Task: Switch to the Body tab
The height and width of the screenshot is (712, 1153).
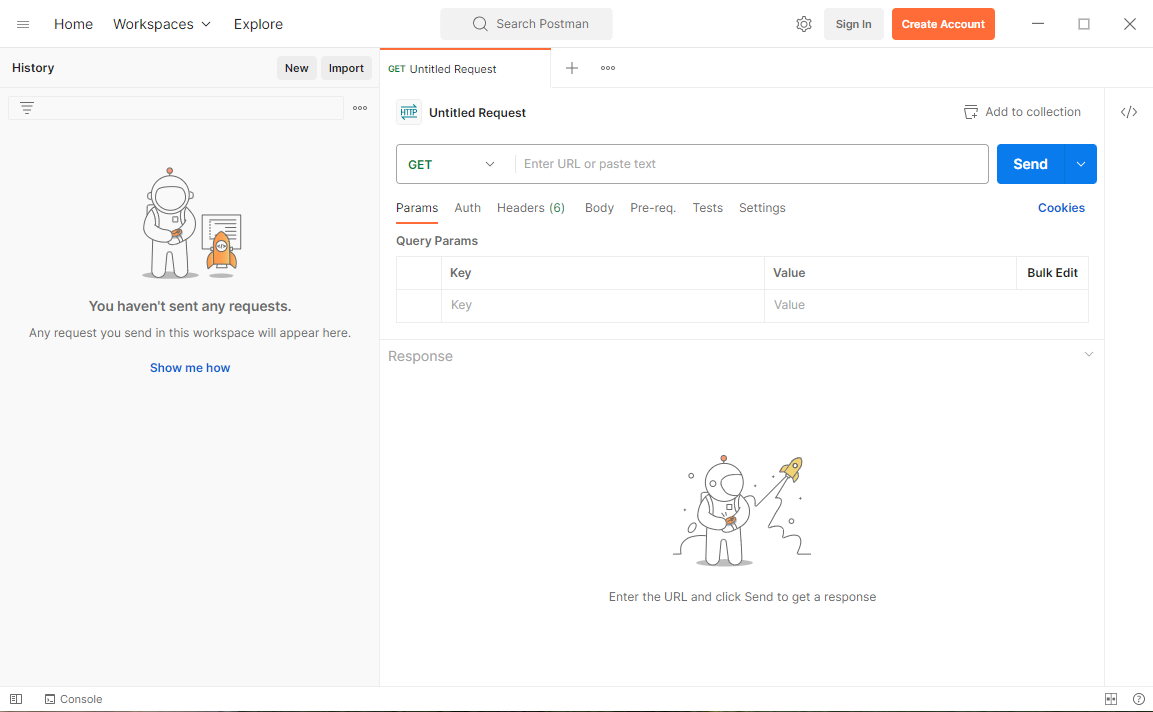Action: (x=599, y=208)
